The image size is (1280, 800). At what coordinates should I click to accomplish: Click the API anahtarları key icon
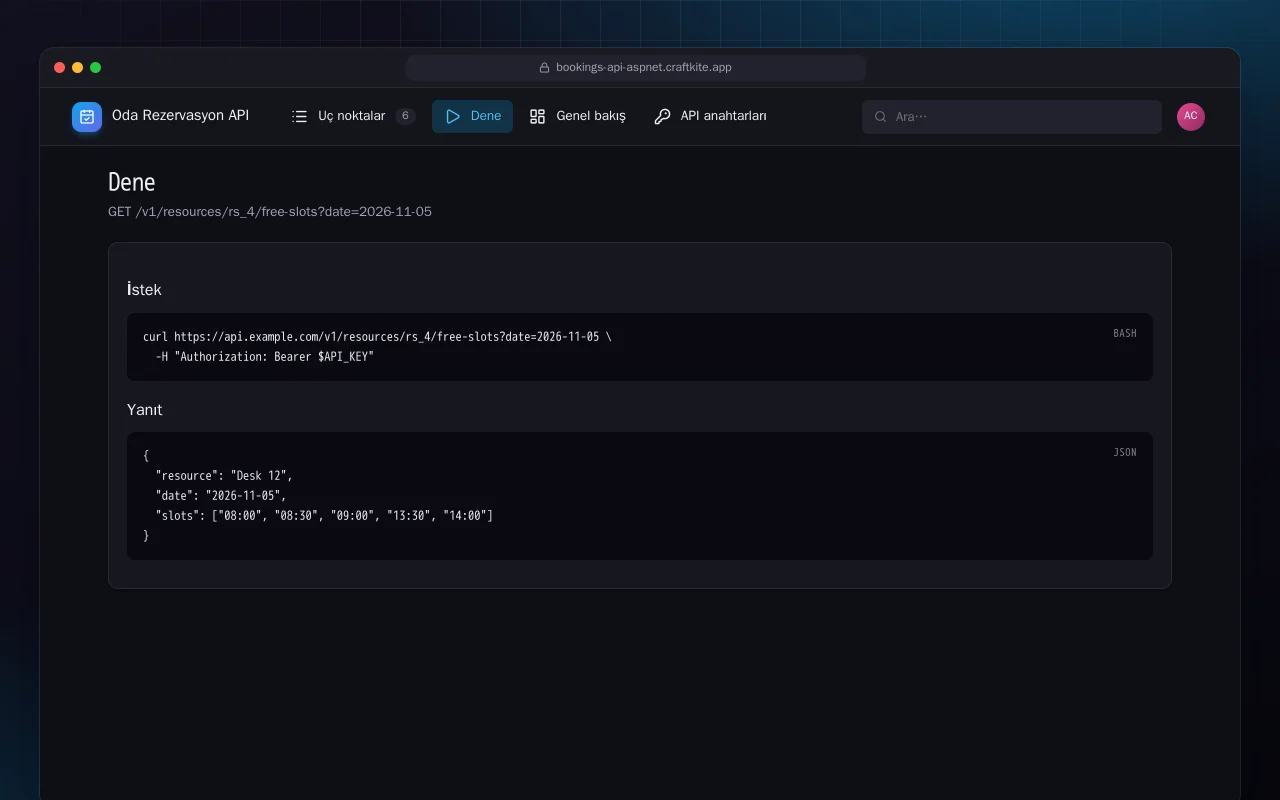click(662, 116)
